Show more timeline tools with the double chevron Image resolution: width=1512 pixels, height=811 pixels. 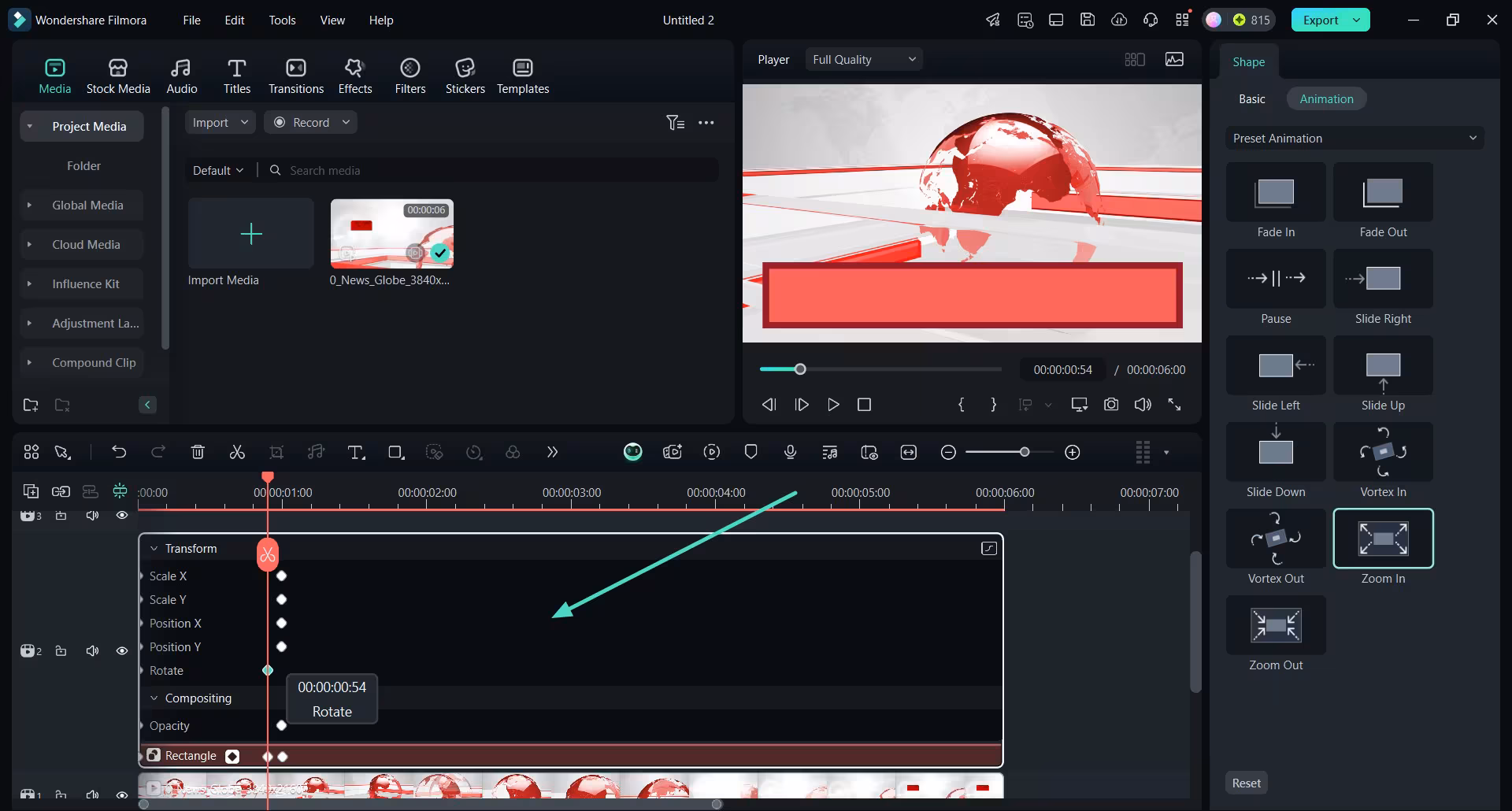pos(552,452)
